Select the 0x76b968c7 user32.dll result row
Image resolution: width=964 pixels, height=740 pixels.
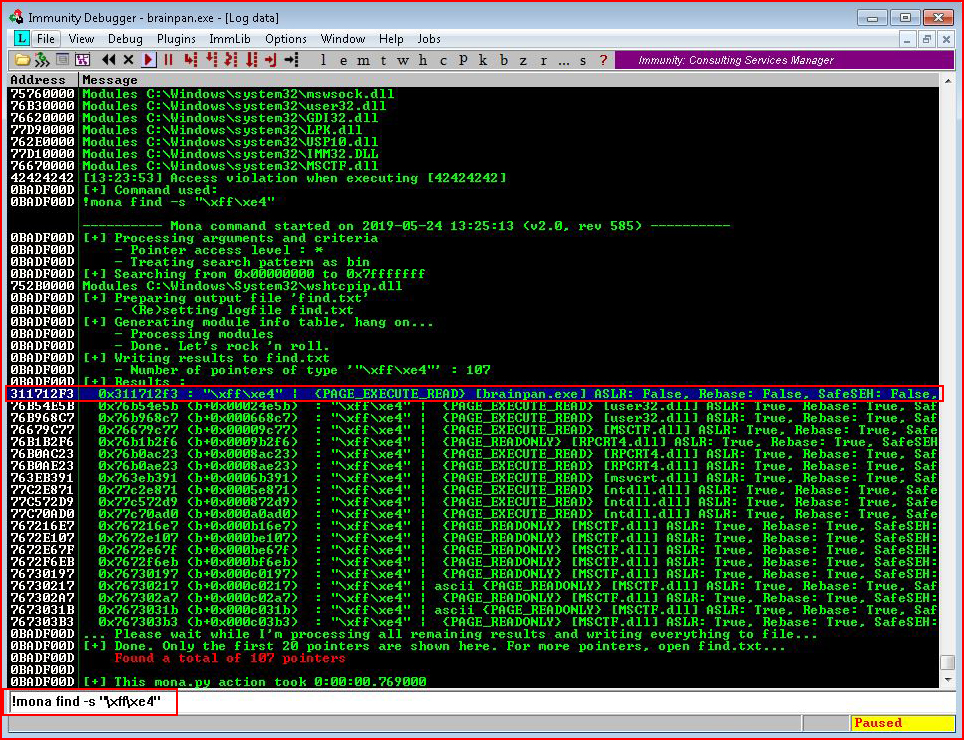[473, 418]
